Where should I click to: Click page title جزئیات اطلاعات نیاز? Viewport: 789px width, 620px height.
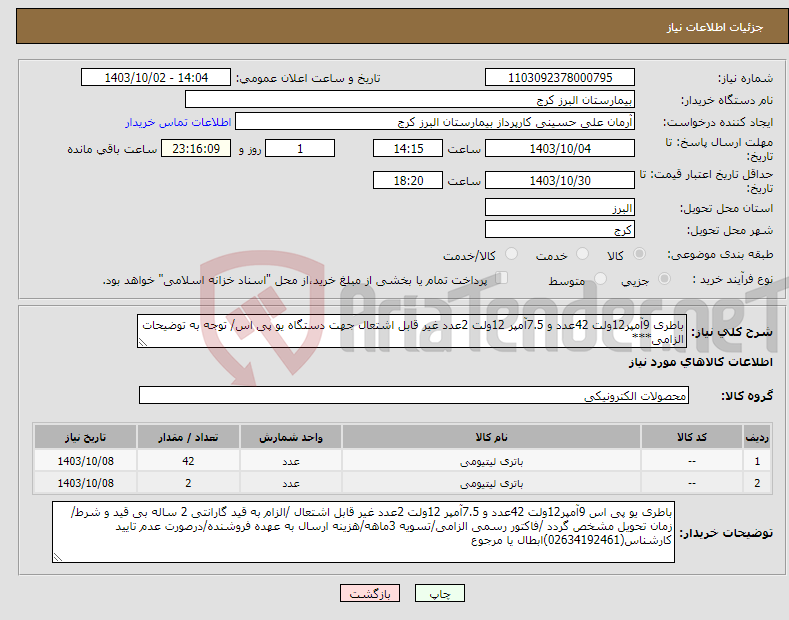tap(715, 27)
